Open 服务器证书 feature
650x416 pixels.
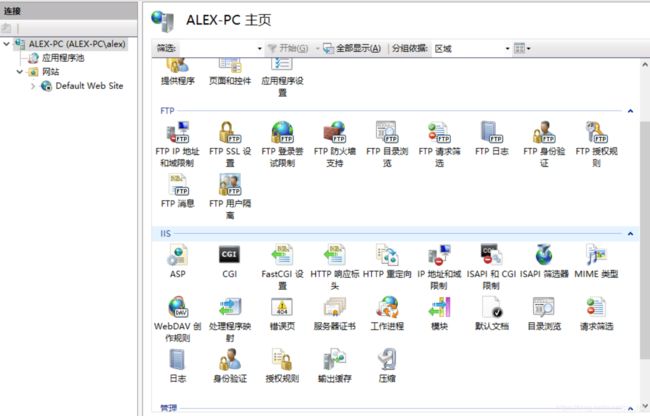pos(335,313)
